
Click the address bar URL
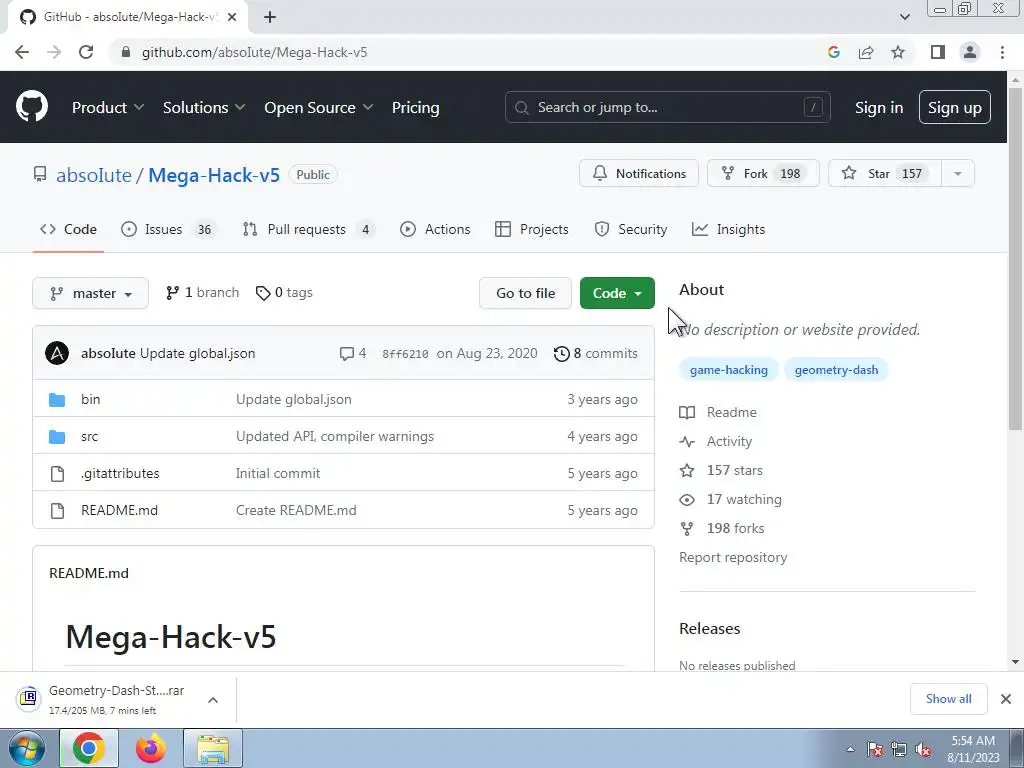click(x=254, y=52)
